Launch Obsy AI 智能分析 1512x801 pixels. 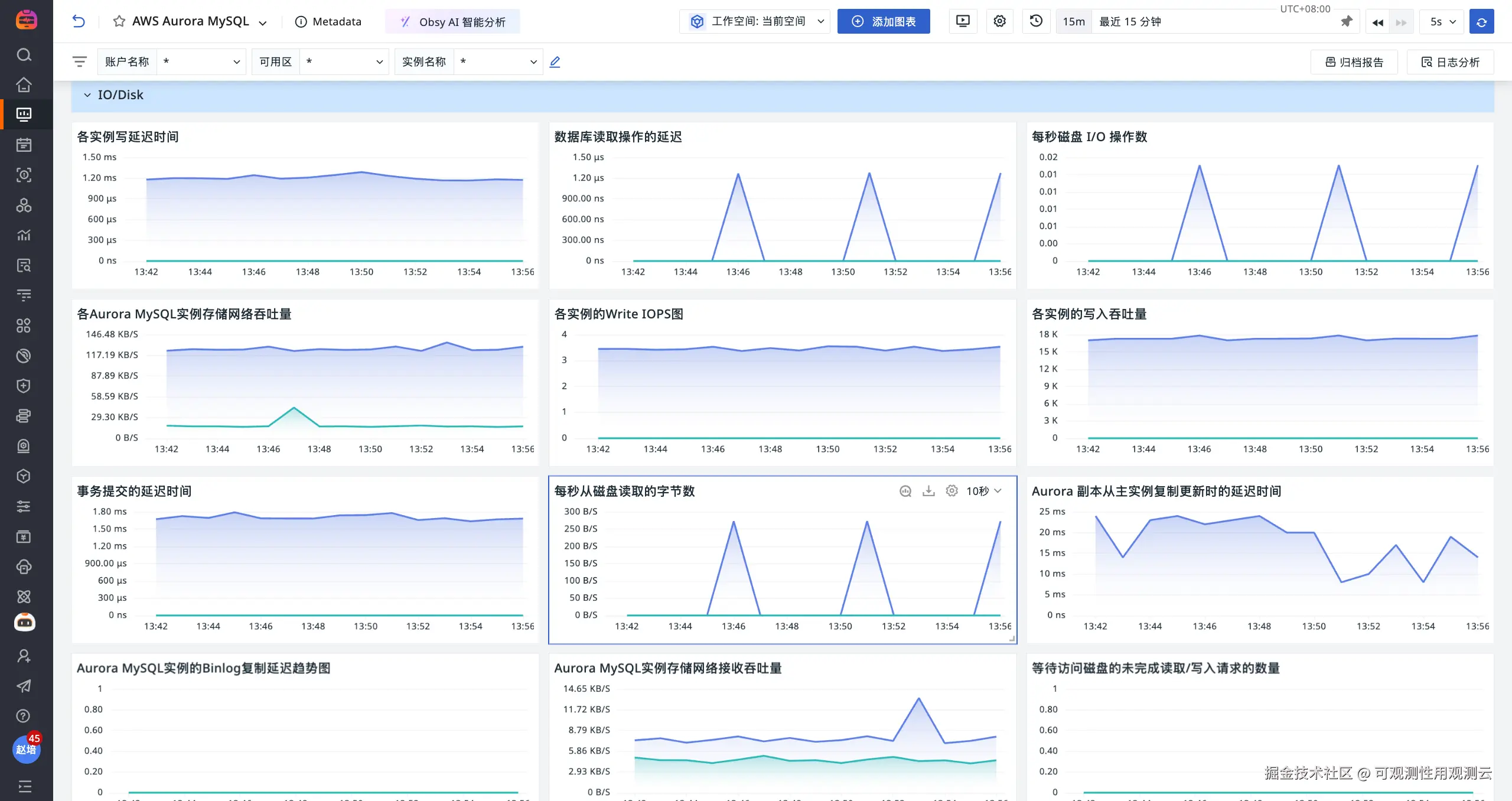point(453,22)
